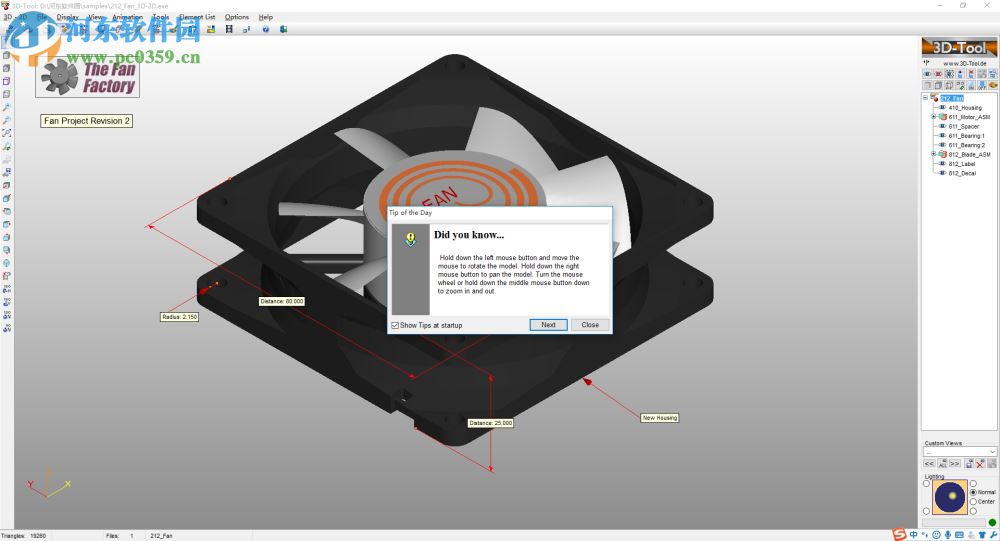Click the microphone icon in input bar
The height and width of the screenshot is (541, 1000).
click(948, 535)
